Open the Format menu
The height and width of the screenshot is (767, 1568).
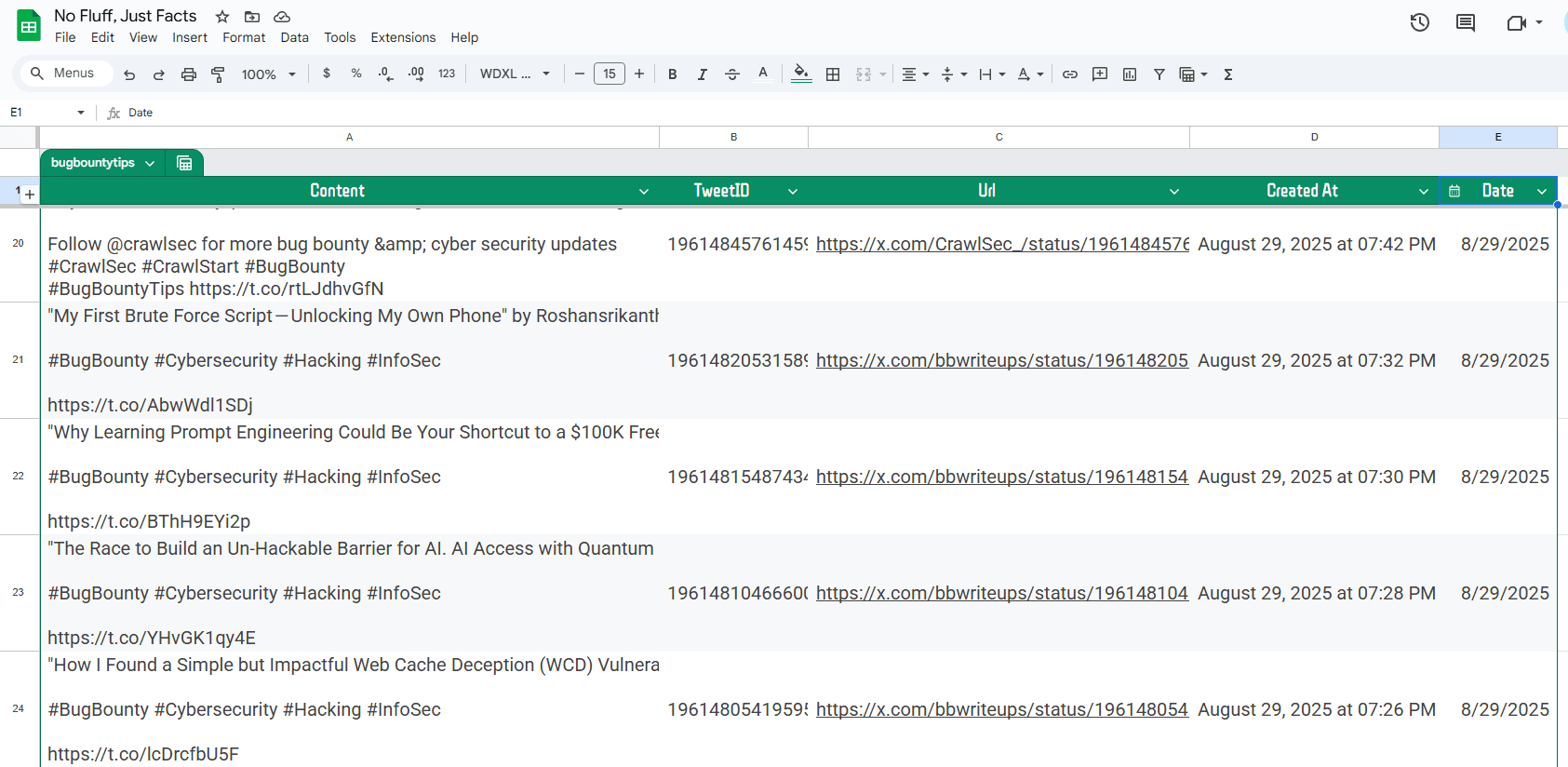point(244,37)
